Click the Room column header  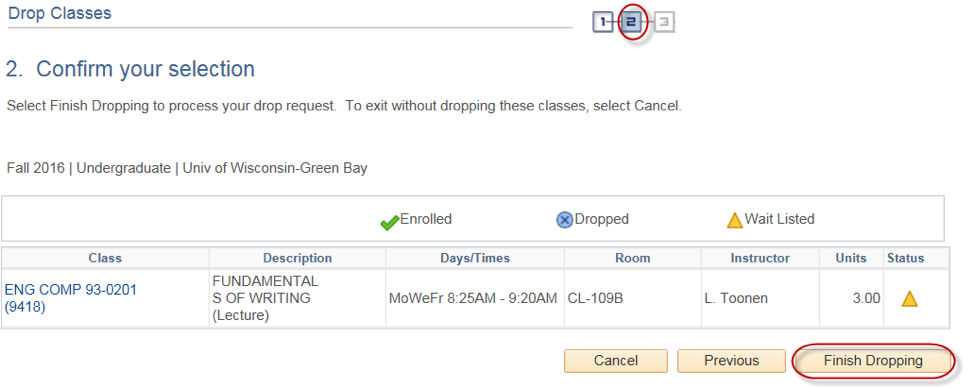click(632, 258)
